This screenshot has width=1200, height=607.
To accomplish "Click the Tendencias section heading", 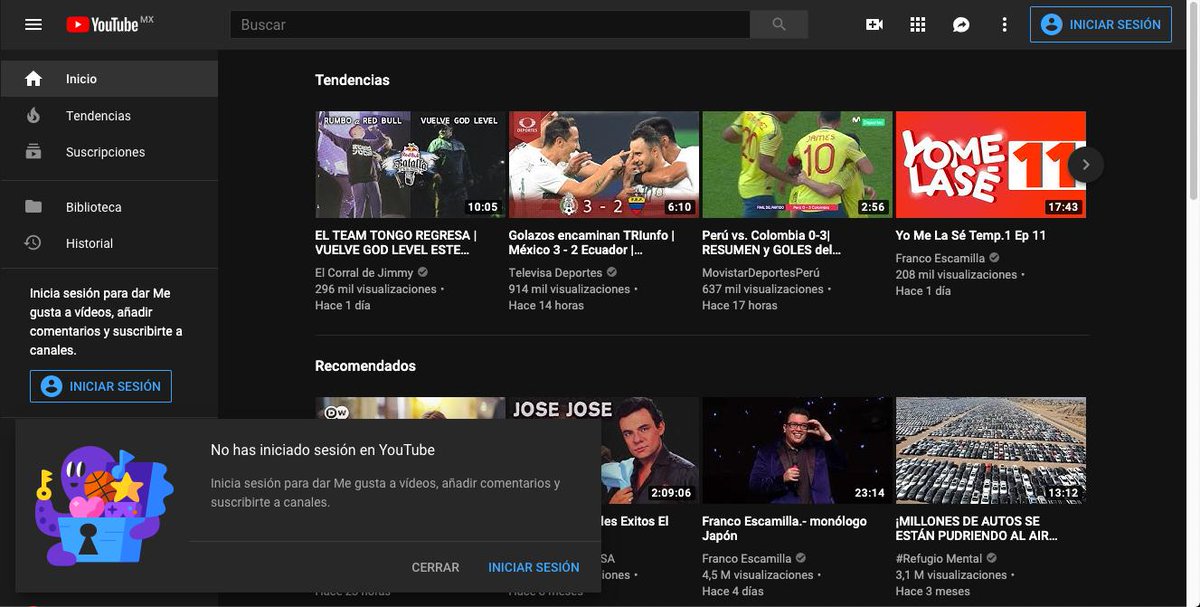I will [x=352, y=80].
